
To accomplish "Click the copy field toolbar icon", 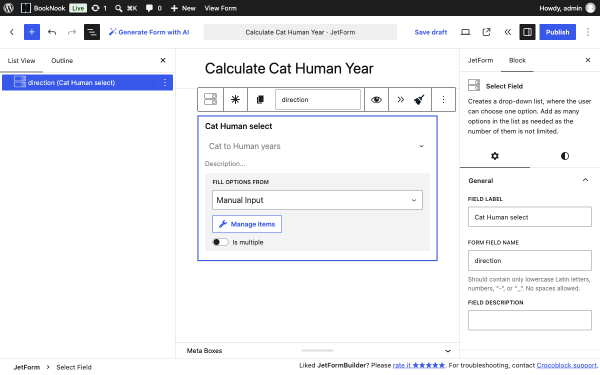I will pyautogui.click(x=260, y=99).
